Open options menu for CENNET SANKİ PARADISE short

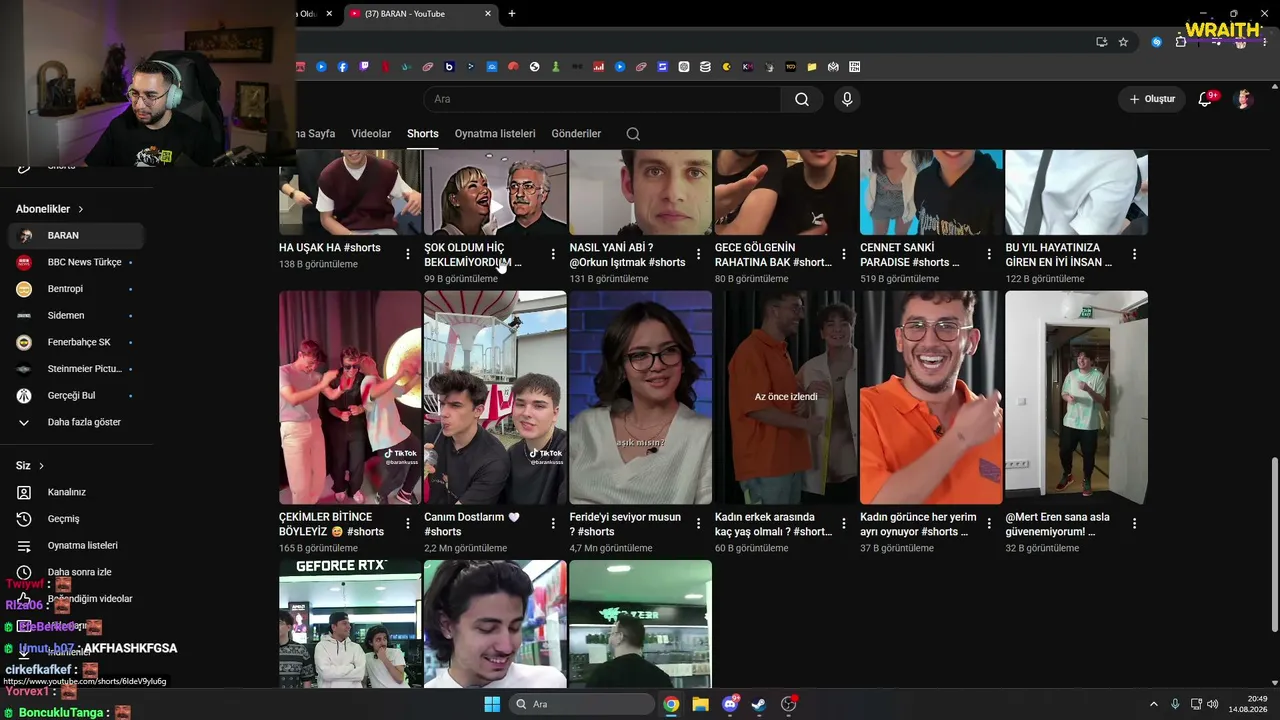(989, 254)
